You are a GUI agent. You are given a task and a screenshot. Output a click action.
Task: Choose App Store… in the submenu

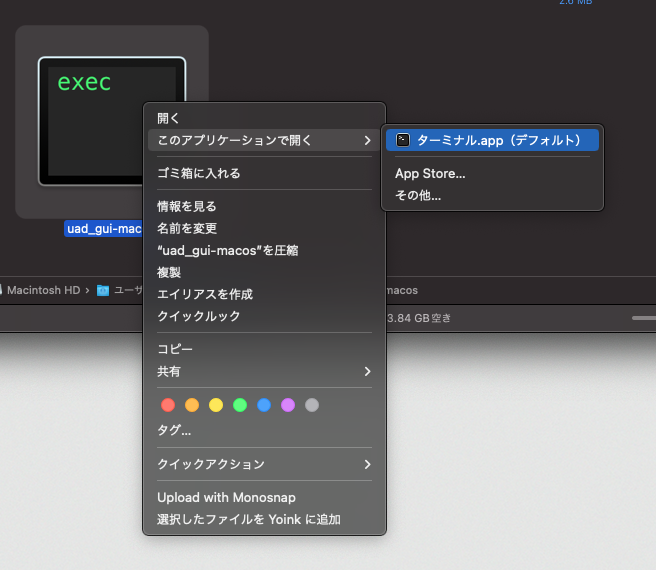point(430,174)
